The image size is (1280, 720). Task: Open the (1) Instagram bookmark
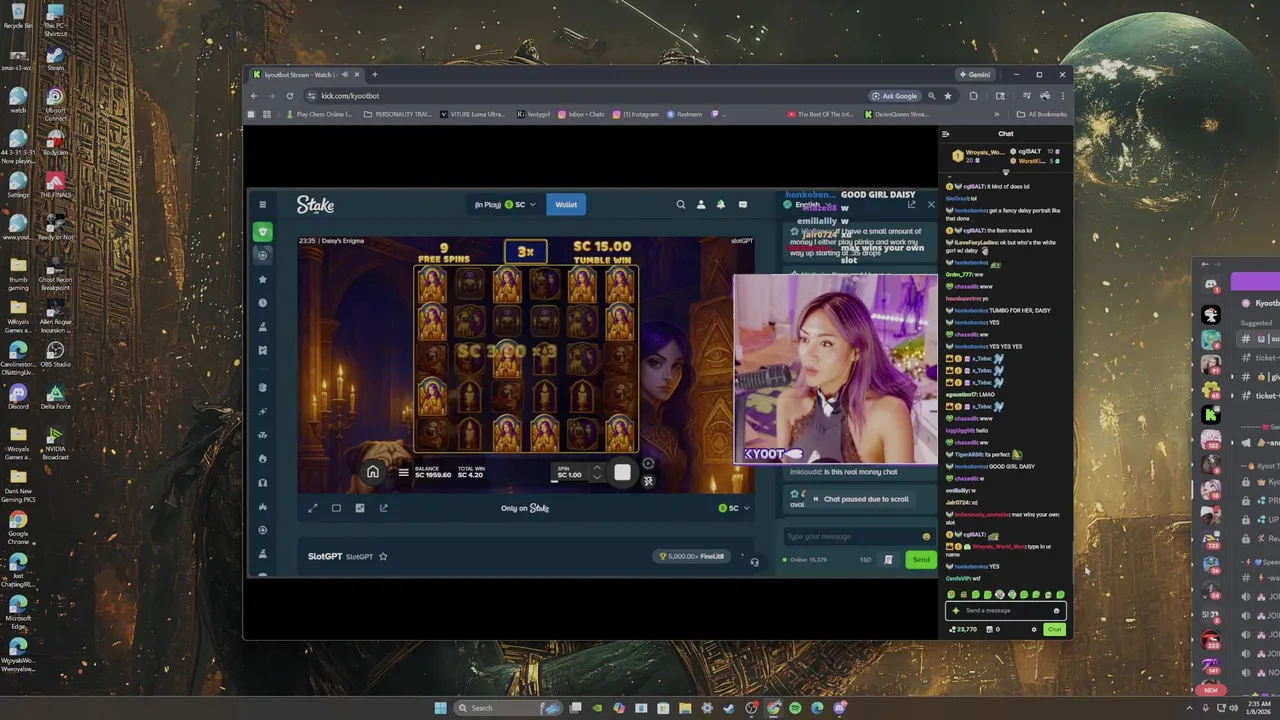pos(636,114)
